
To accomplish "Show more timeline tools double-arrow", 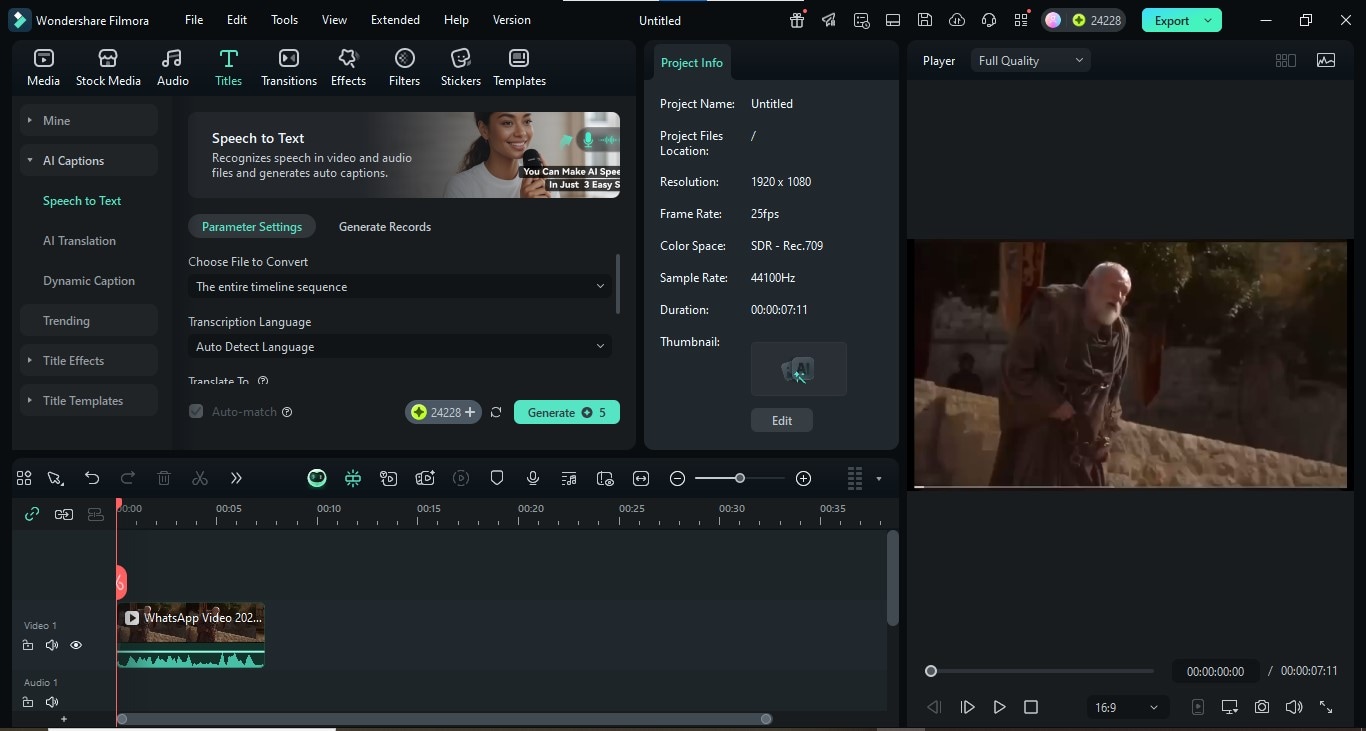I will pos(236,479).
